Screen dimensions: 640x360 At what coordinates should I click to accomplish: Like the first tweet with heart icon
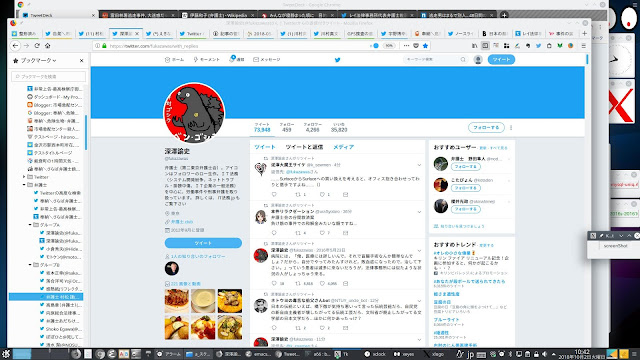click(322, 194)
